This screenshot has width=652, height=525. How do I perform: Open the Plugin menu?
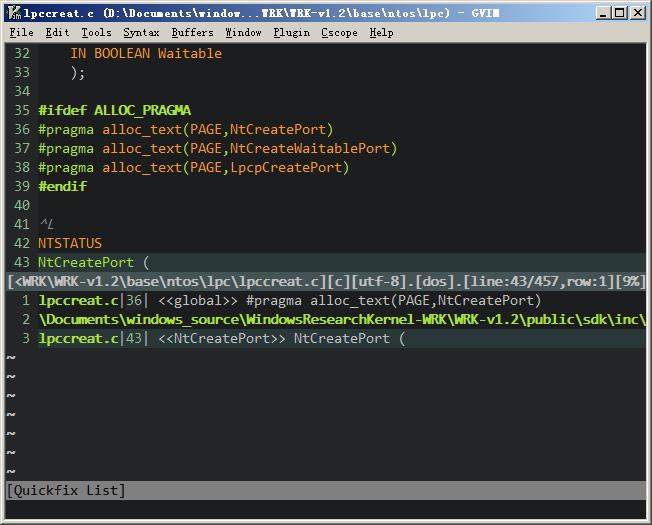pos(291,32)
